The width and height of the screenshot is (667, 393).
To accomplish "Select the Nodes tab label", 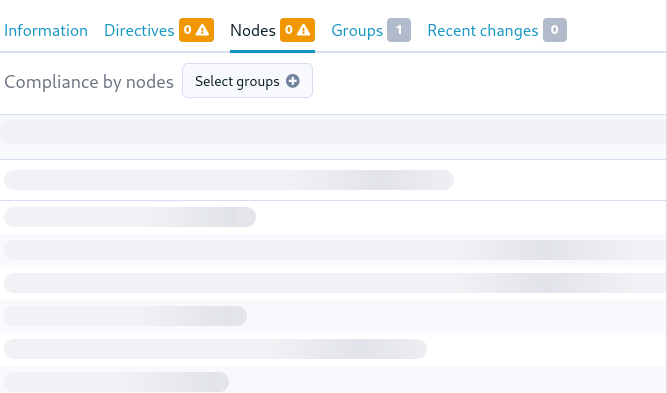I will [x=253, y=31].
